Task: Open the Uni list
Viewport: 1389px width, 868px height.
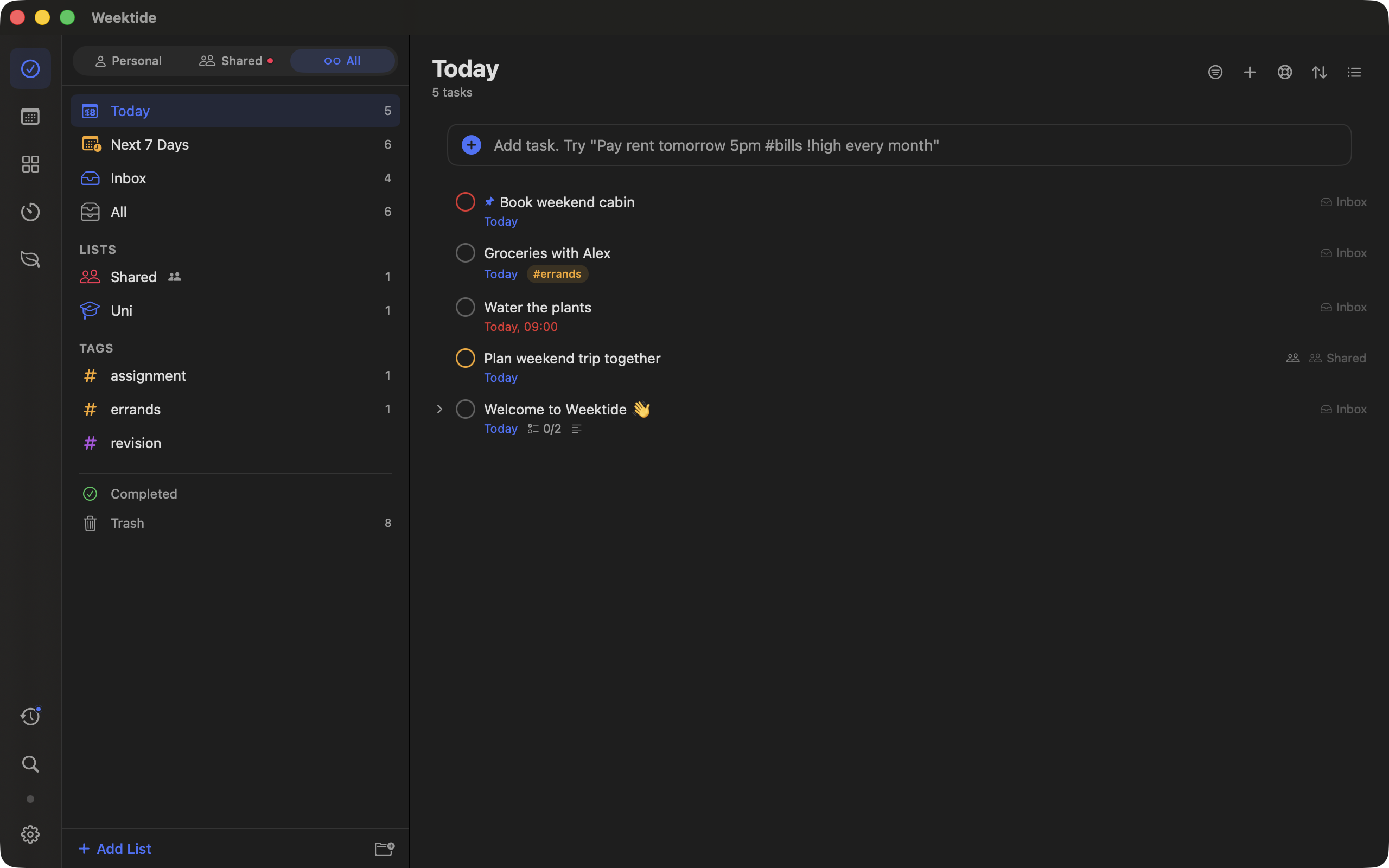Action: point(235,310)
